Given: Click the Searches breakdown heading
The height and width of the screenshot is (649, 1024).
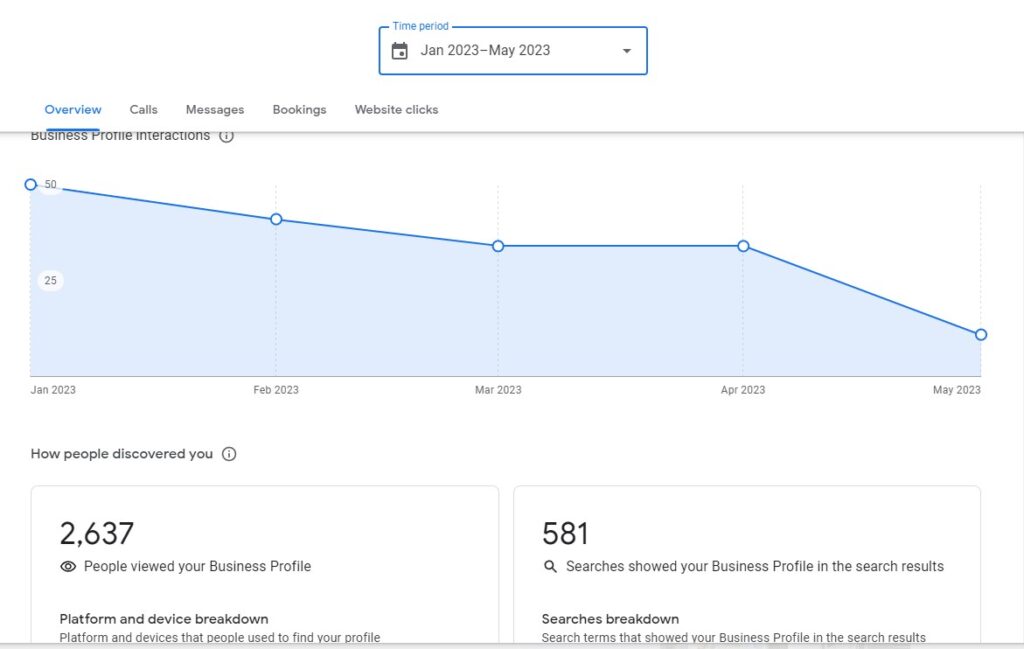Looking at the screenshot, I should point(610,619).
